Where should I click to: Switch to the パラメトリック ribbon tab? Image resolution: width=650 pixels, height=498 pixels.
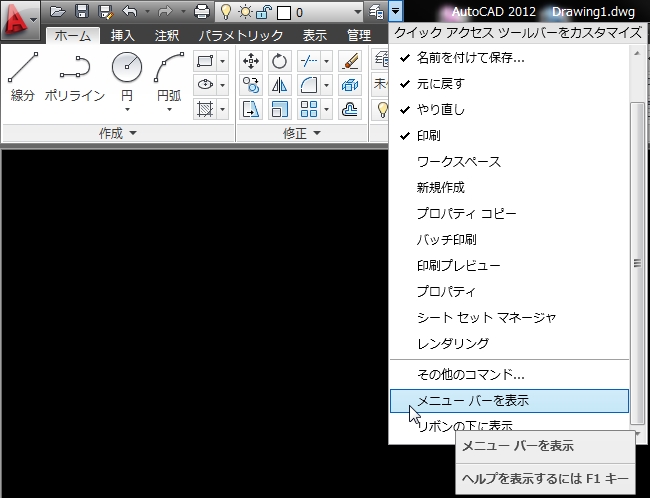240,36
